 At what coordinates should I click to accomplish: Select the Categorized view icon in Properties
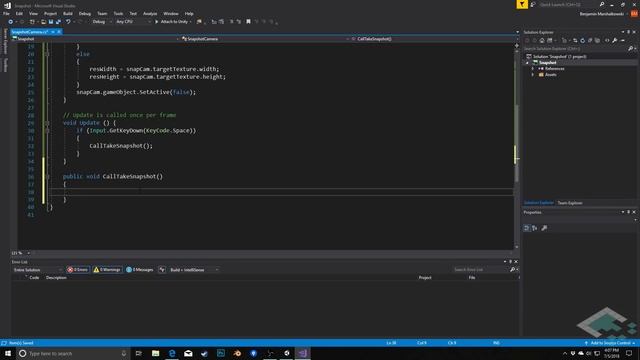pos(527,228)
